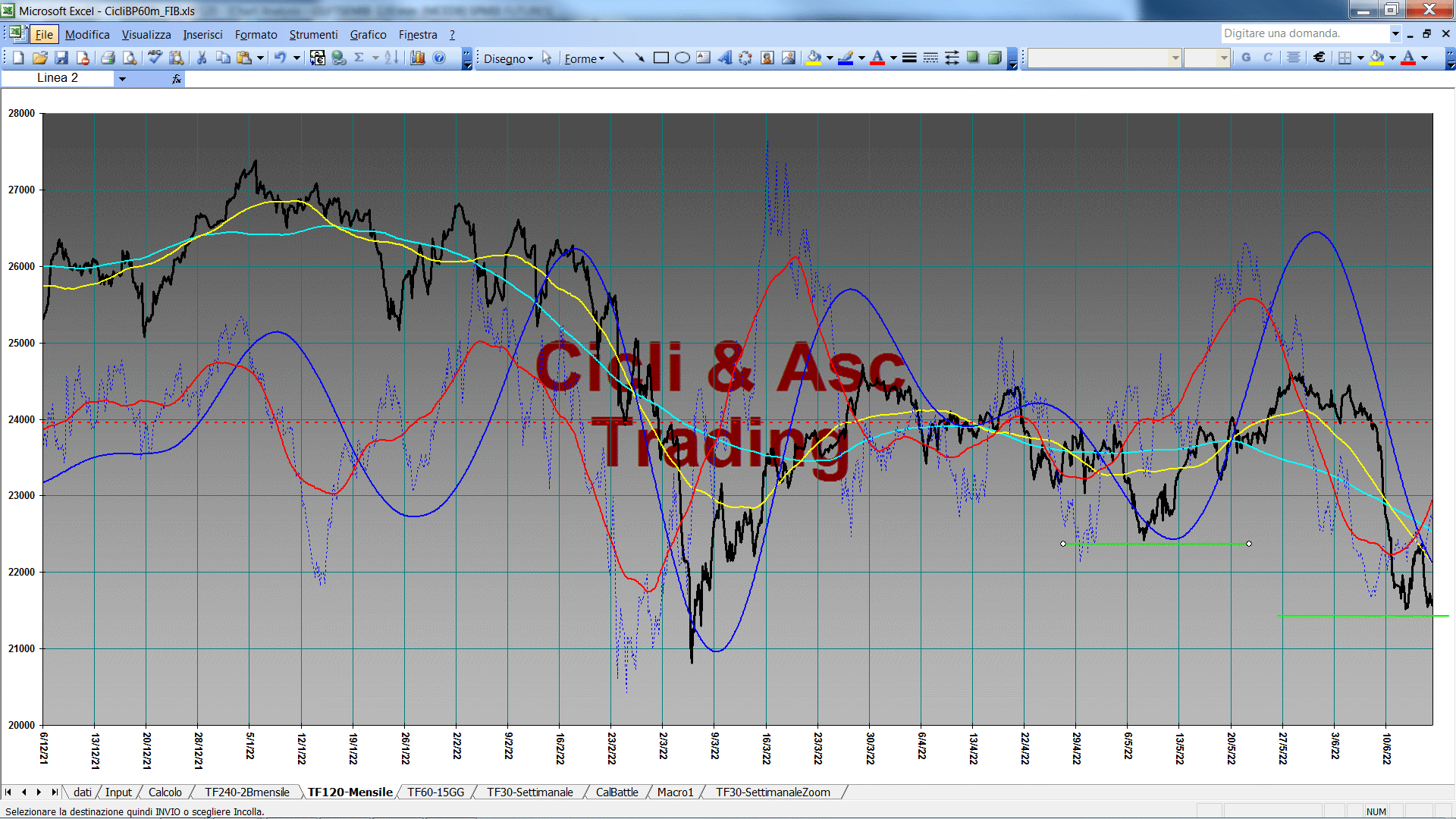Select the Line drawing tool
The height and width of the screenshot is (819, 1456).
pos(618,58)
